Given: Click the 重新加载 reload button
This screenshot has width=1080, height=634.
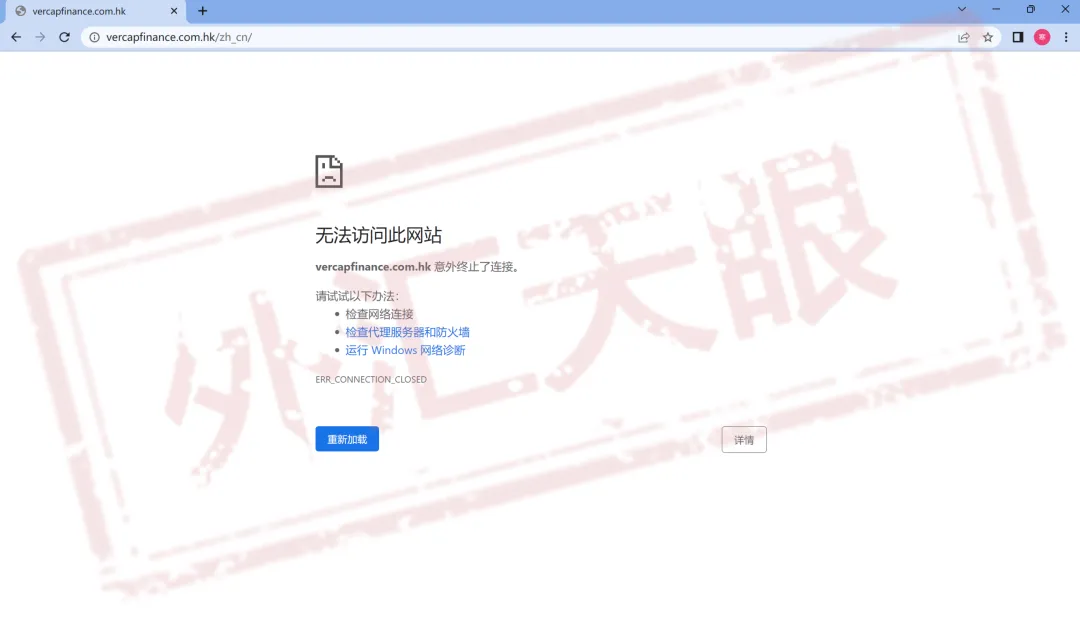Looking at the screenshot, I should (347, 439).
